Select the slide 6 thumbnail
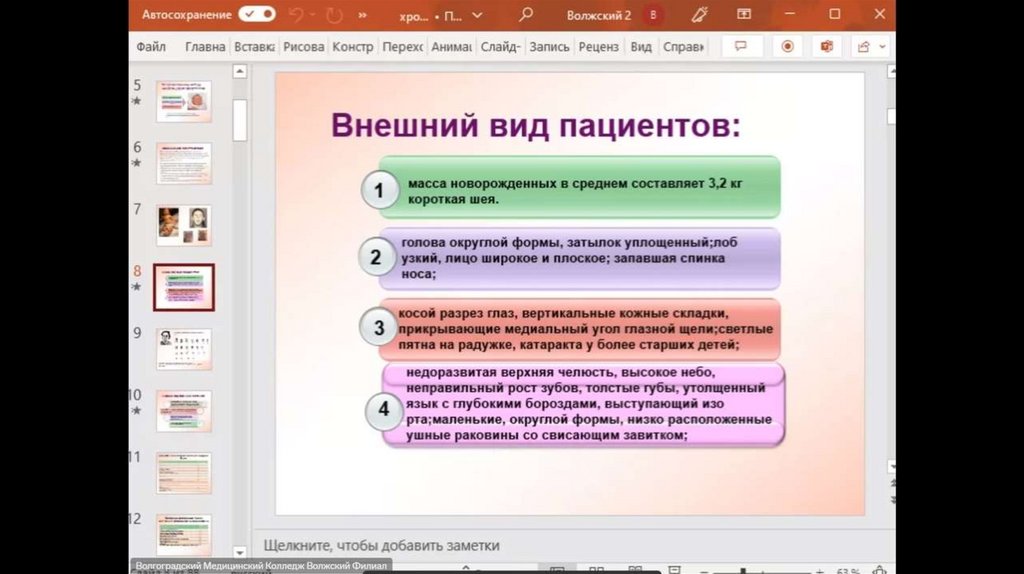The image size is (1024, 574). coord(184,163)
